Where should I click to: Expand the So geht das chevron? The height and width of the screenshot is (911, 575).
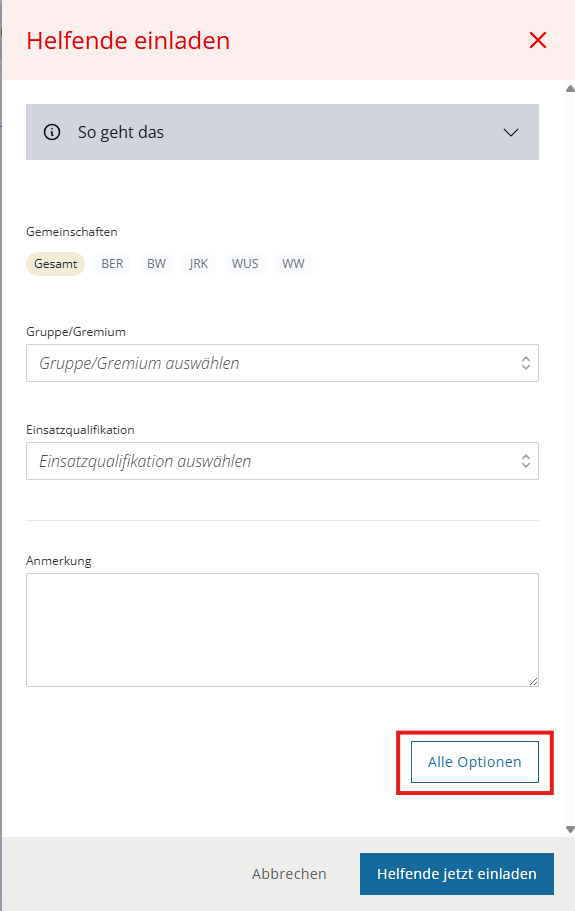(x=511, y=132)
